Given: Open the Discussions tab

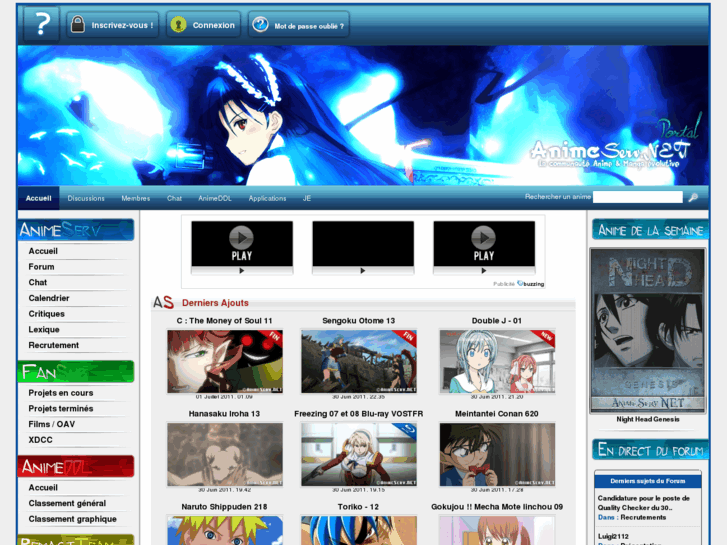Looking at the screenshot, I should click(x=86, y=198).
